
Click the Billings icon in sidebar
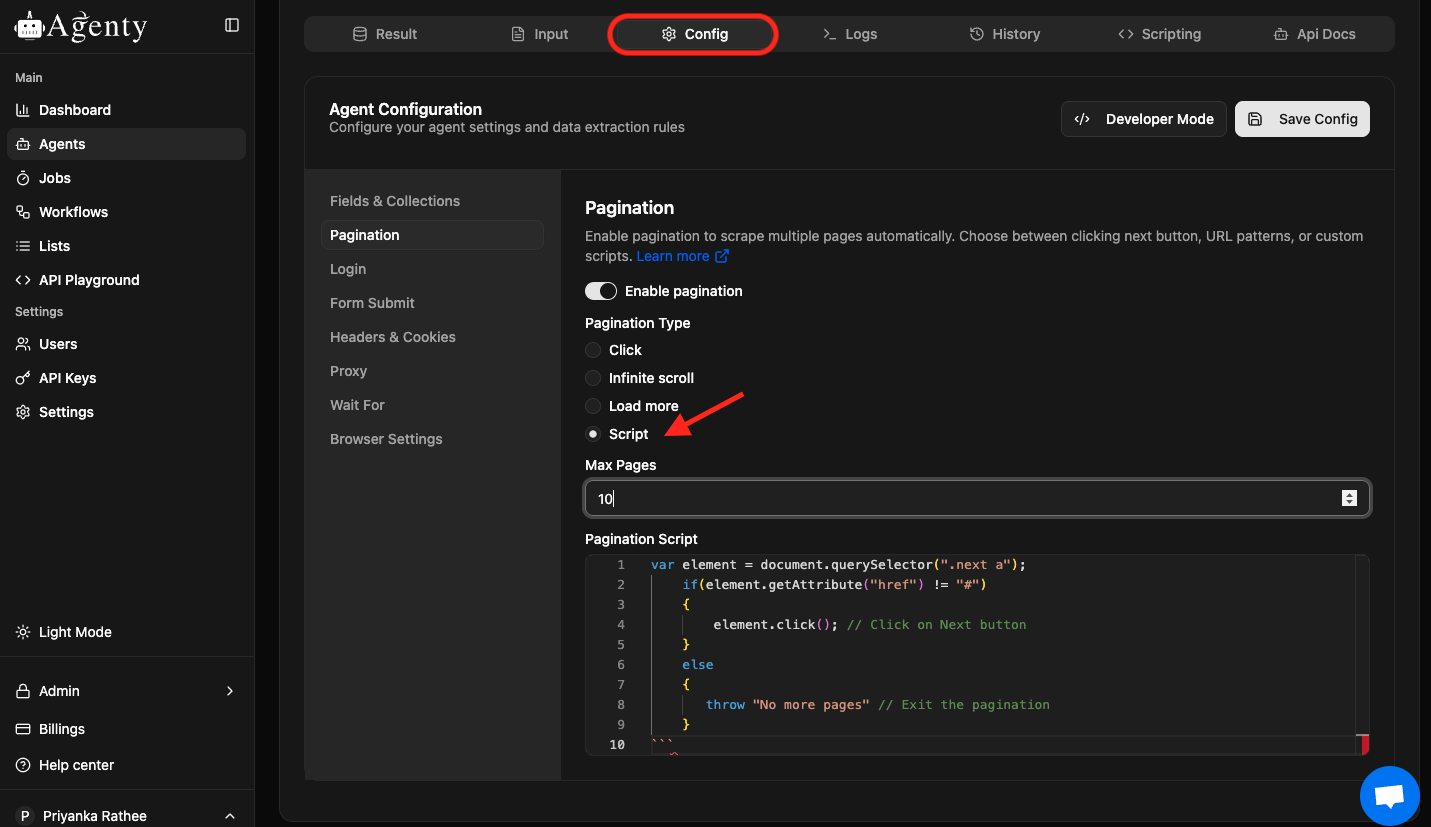click(x=23, y=729)
